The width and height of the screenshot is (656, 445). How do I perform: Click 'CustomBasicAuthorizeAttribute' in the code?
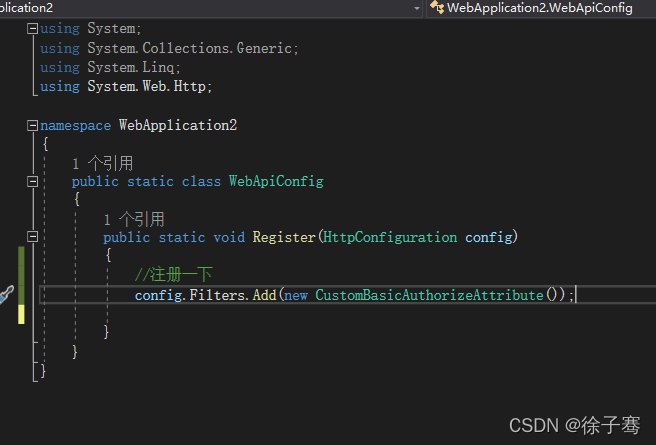[429, 295]
